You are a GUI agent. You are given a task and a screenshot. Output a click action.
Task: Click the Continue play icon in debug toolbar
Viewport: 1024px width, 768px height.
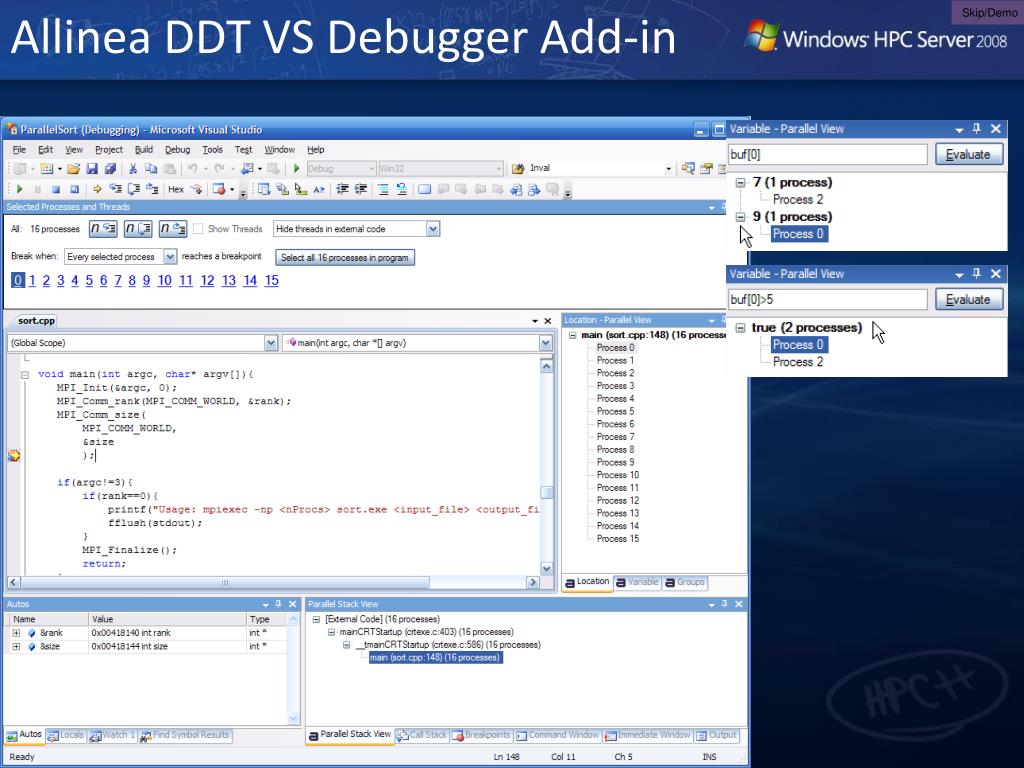[x=19, y=189]
